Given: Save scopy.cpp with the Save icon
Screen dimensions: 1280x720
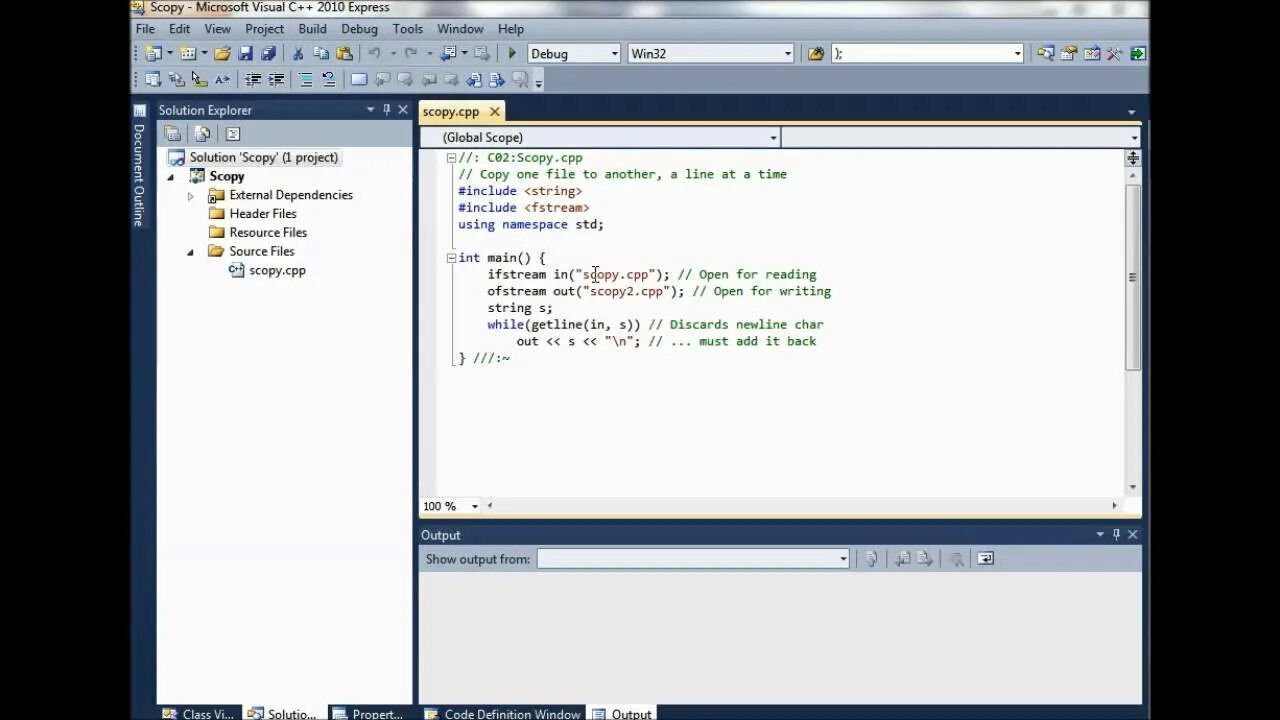Looking at the screenshot, I should coord(246,53).
